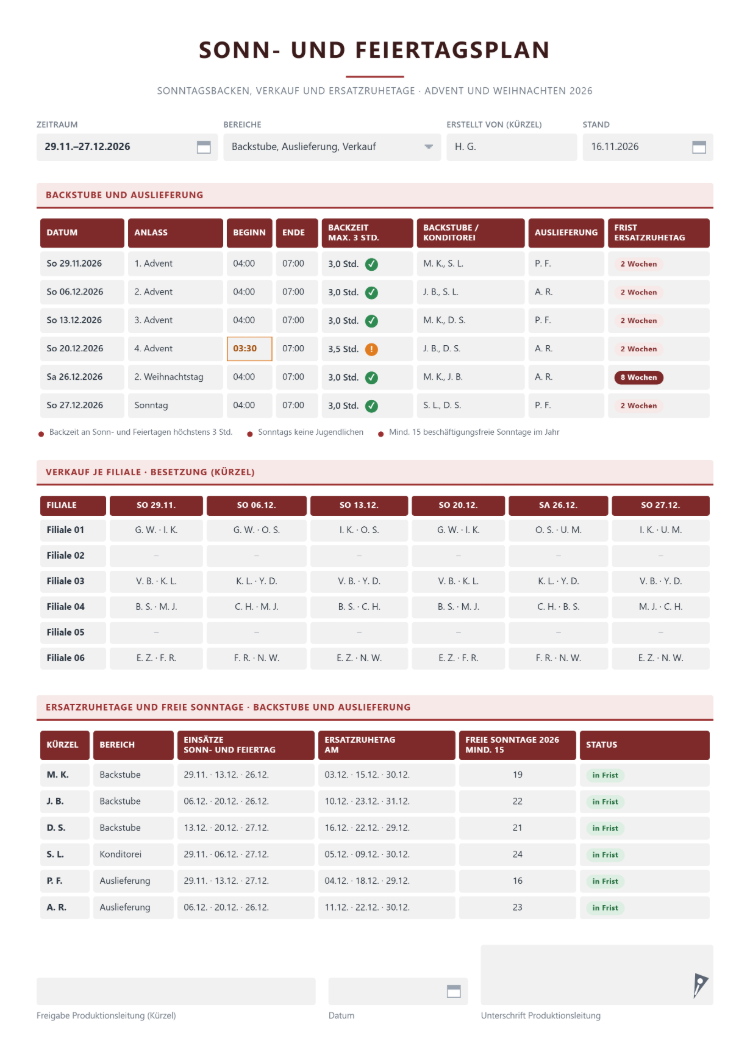Click the Ersatzruhetag cell 10.12. · 23.12. · 31.12.
This screenshot has height=1060, width=750.
(386, 802)
